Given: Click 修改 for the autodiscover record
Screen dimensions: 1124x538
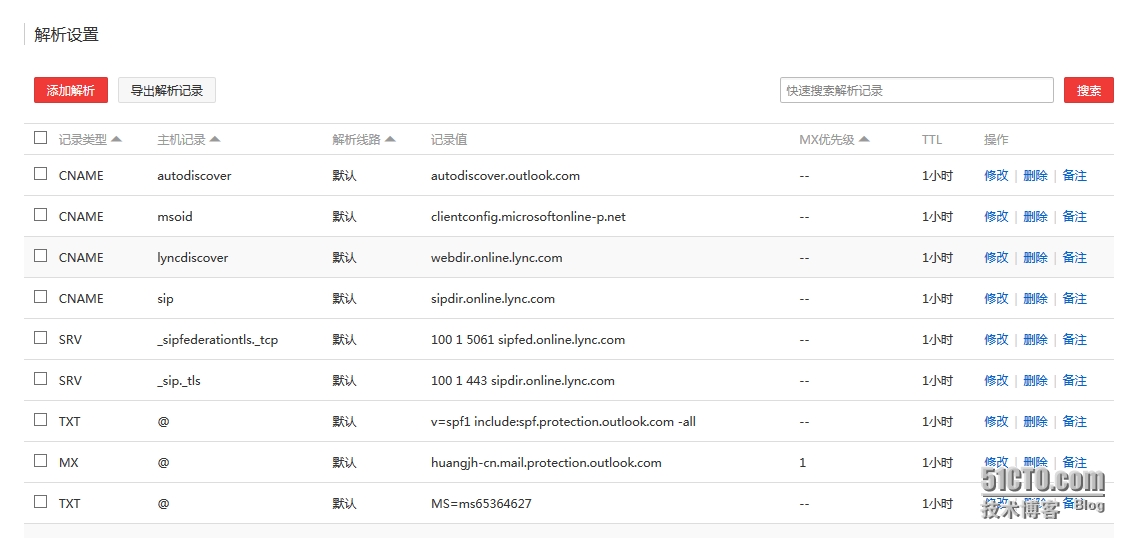Looking at the screenshot, I should (x=996, y=175).
